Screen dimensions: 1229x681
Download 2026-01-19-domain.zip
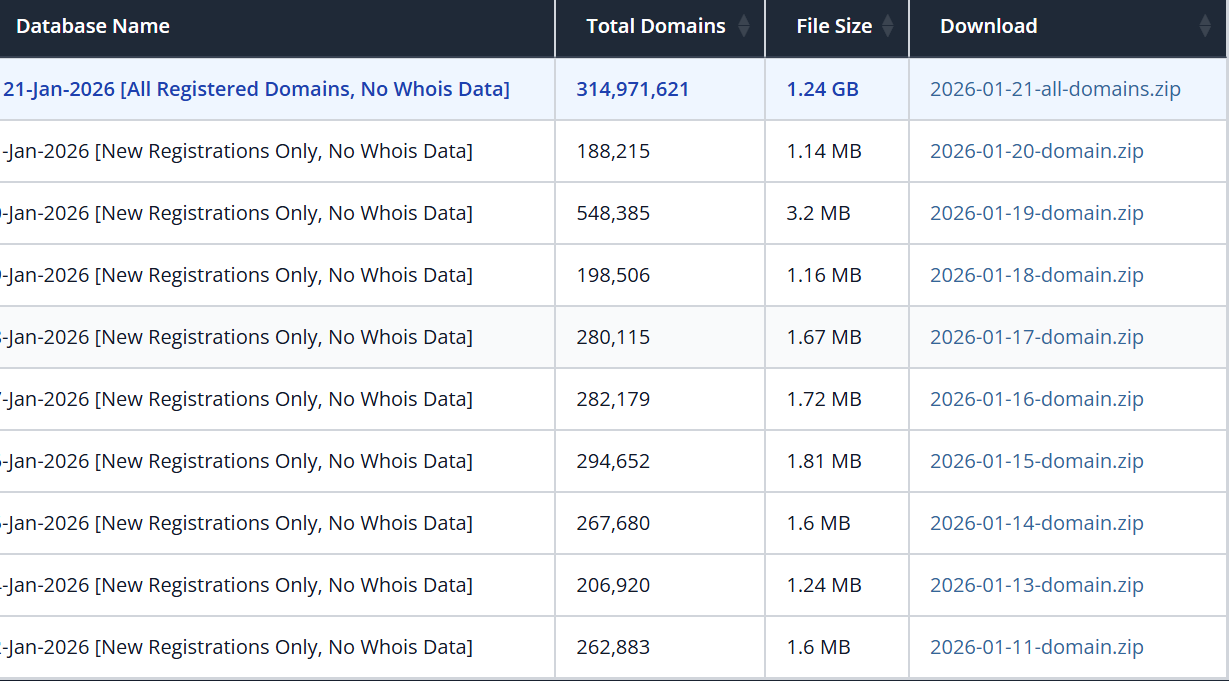tap(1037, 213)
